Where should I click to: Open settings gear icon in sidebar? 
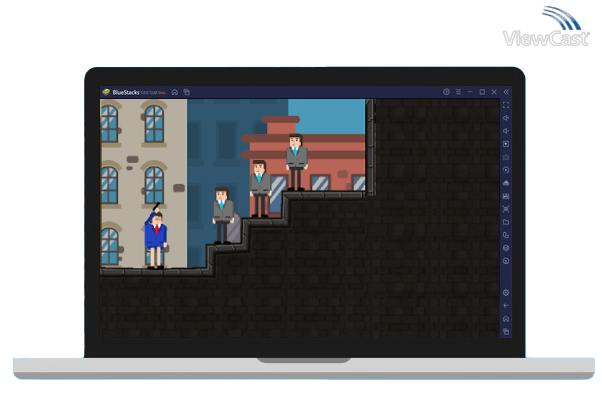506,293
